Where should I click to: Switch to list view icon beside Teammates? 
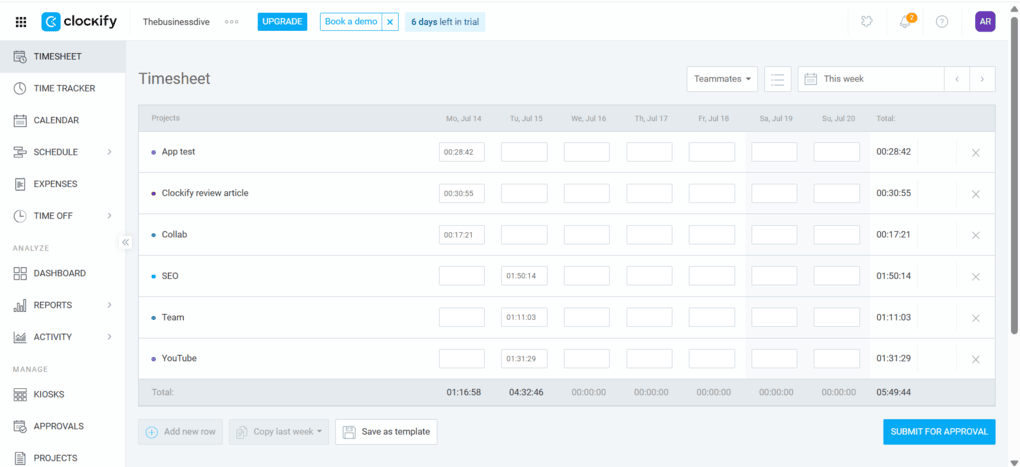tap(777, 79)
